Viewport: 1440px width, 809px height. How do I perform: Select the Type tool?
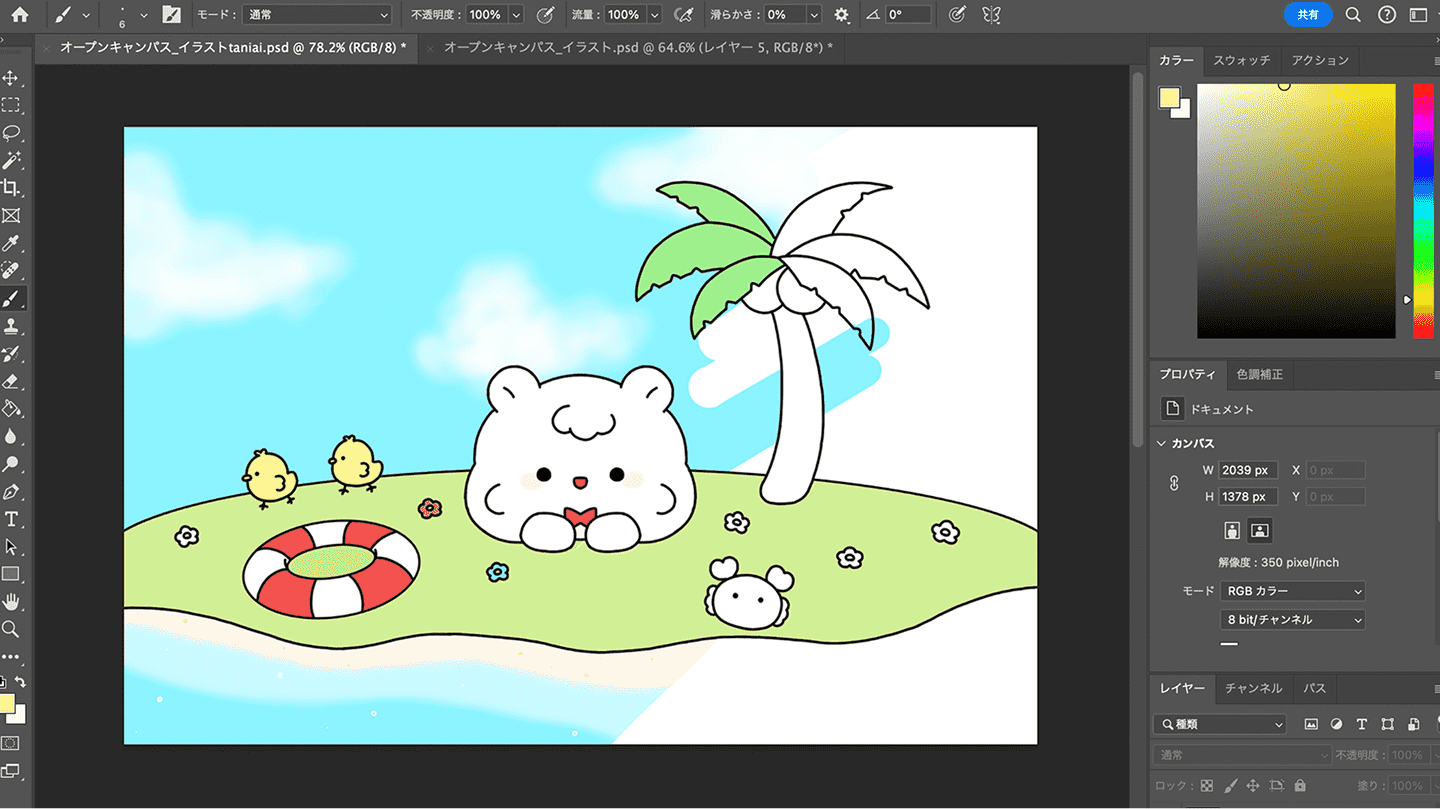[x=11, y=519]
